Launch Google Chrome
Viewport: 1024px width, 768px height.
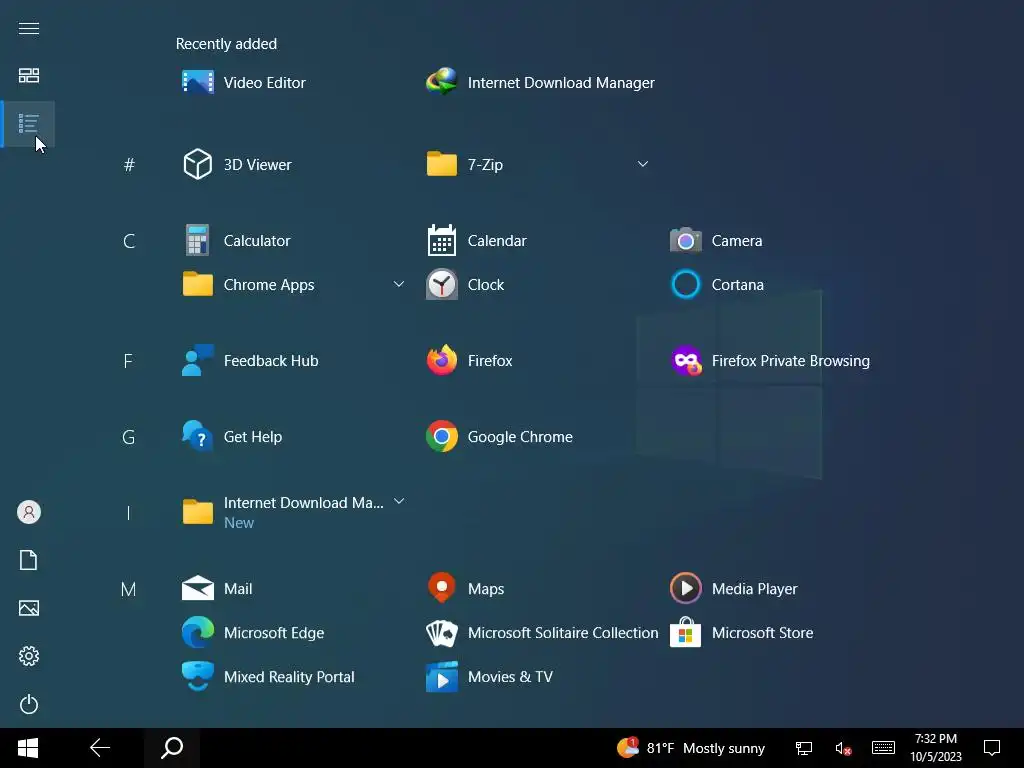[x=500, y=436]
